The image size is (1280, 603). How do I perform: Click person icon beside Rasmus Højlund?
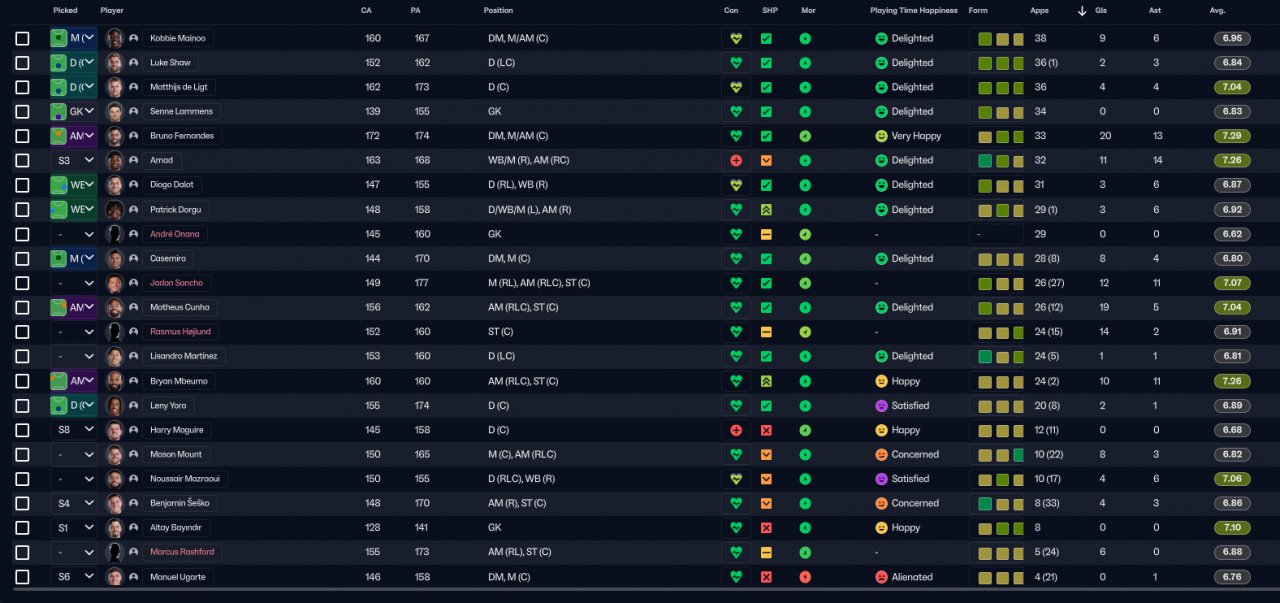pos(133,332)
